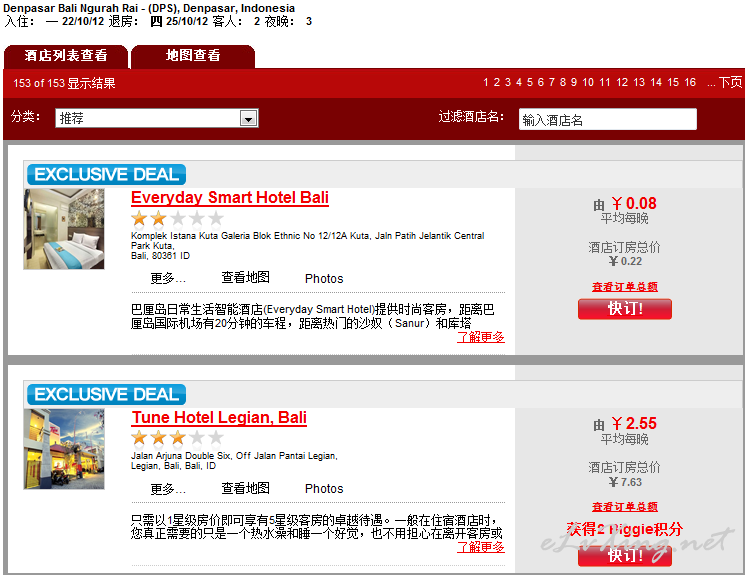The width and height of the screenshot is (745, 575).
Task: Click 更多… for Tune Hotel Legian
Action: coord(168,489)
